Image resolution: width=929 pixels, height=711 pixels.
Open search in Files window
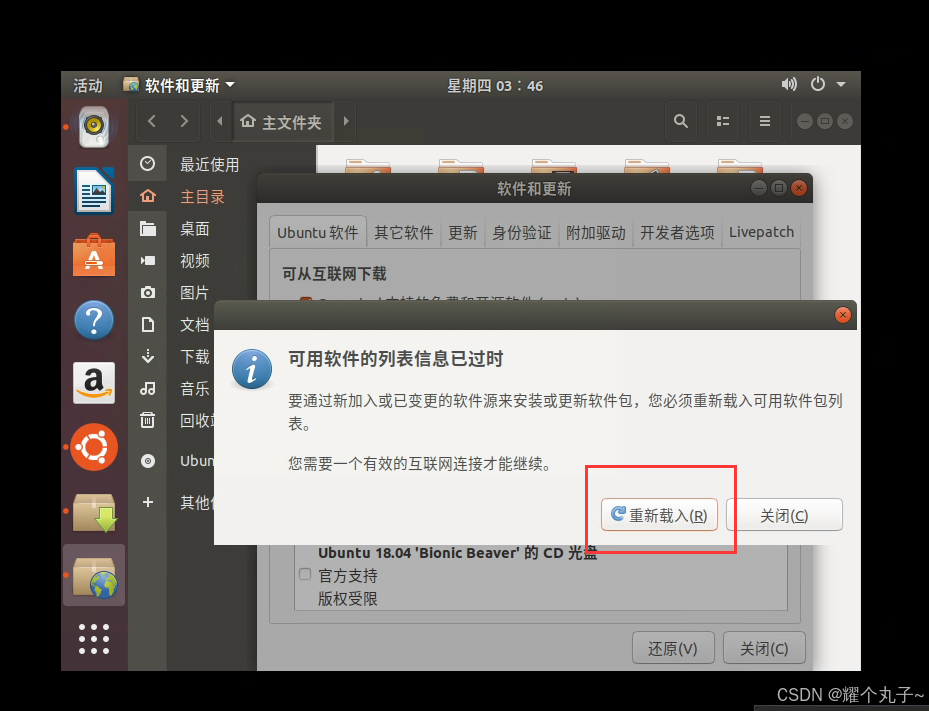(x=681, y=121)
